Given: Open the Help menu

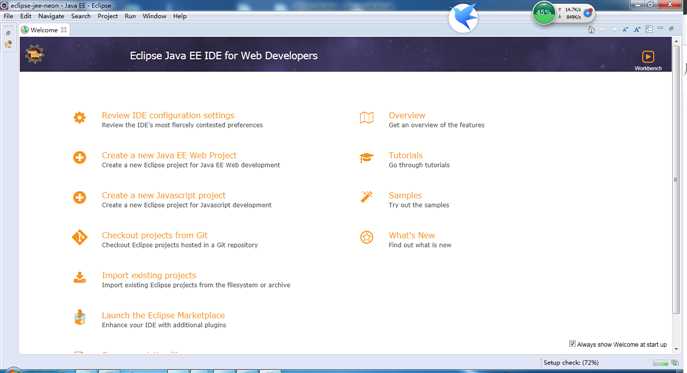Looking at the screenshot, I should (x=180, y=16).
